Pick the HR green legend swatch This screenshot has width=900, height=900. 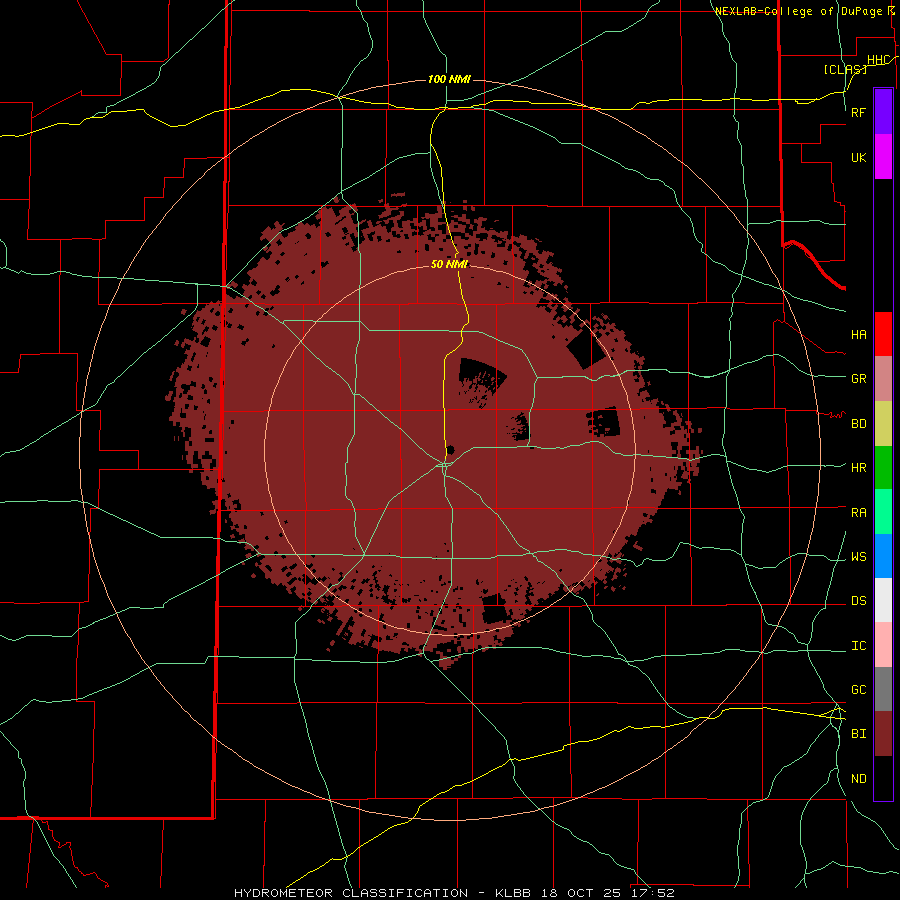coord(883,468)
